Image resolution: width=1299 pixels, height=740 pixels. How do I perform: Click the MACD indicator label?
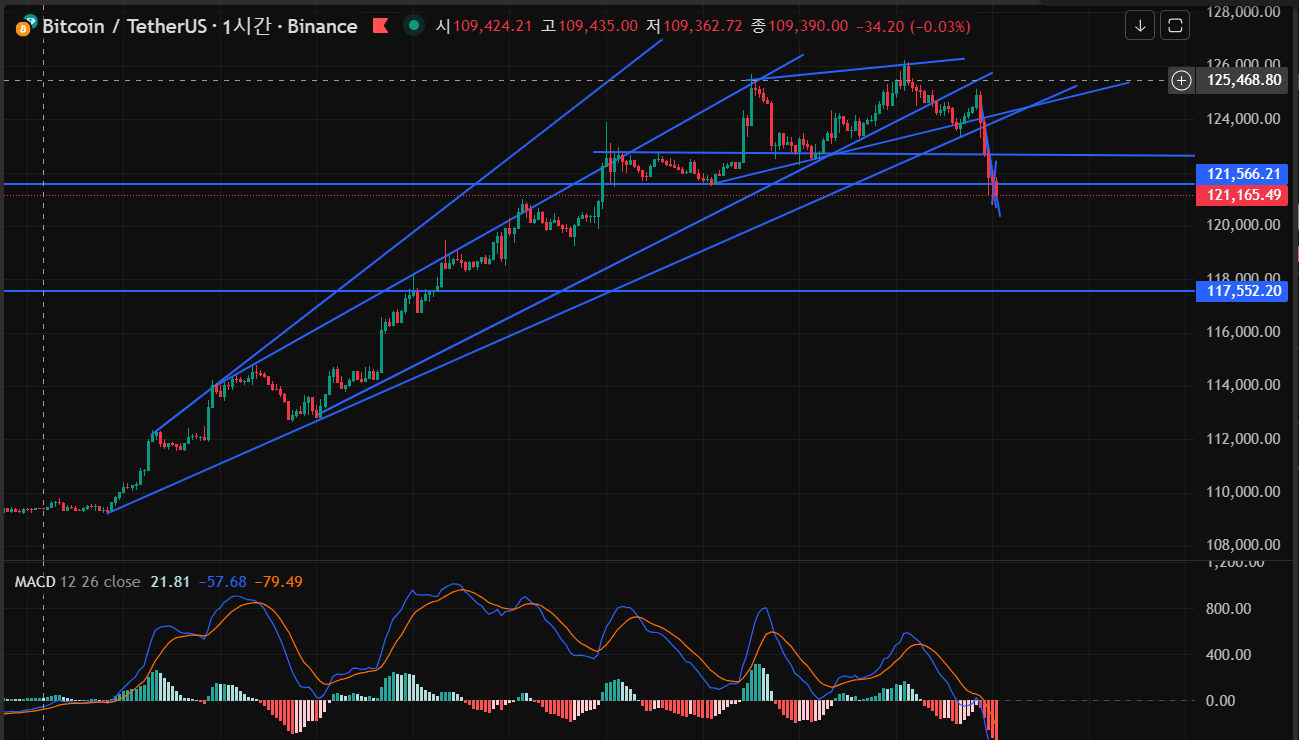(x=33, y=581)
